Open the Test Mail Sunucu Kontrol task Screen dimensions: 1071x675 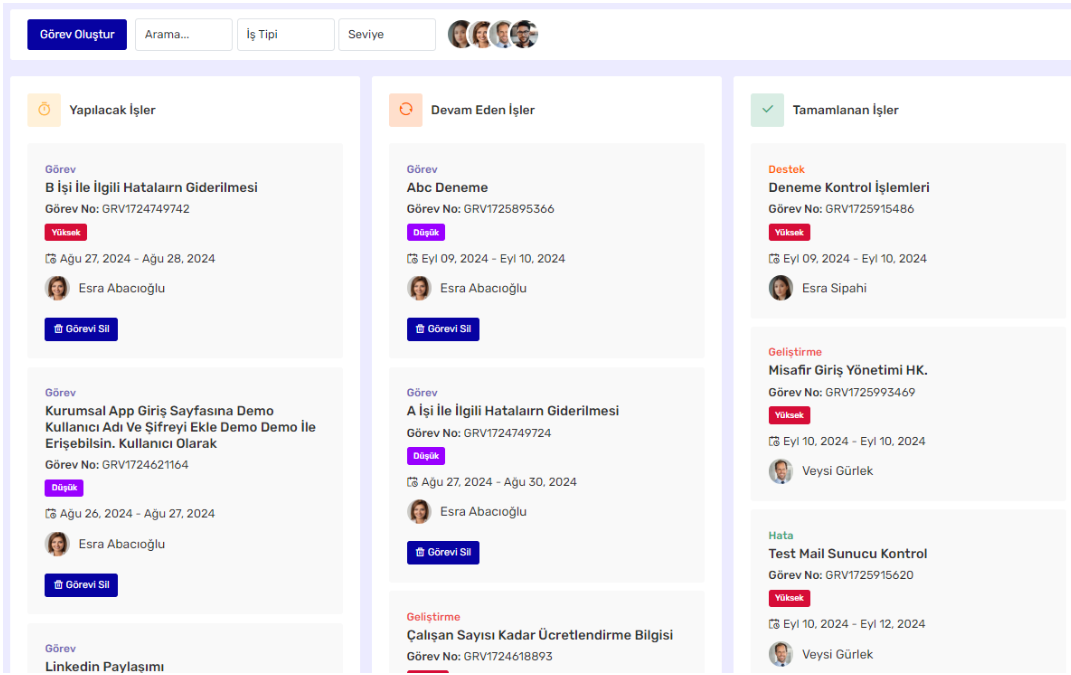coord(847,554)
